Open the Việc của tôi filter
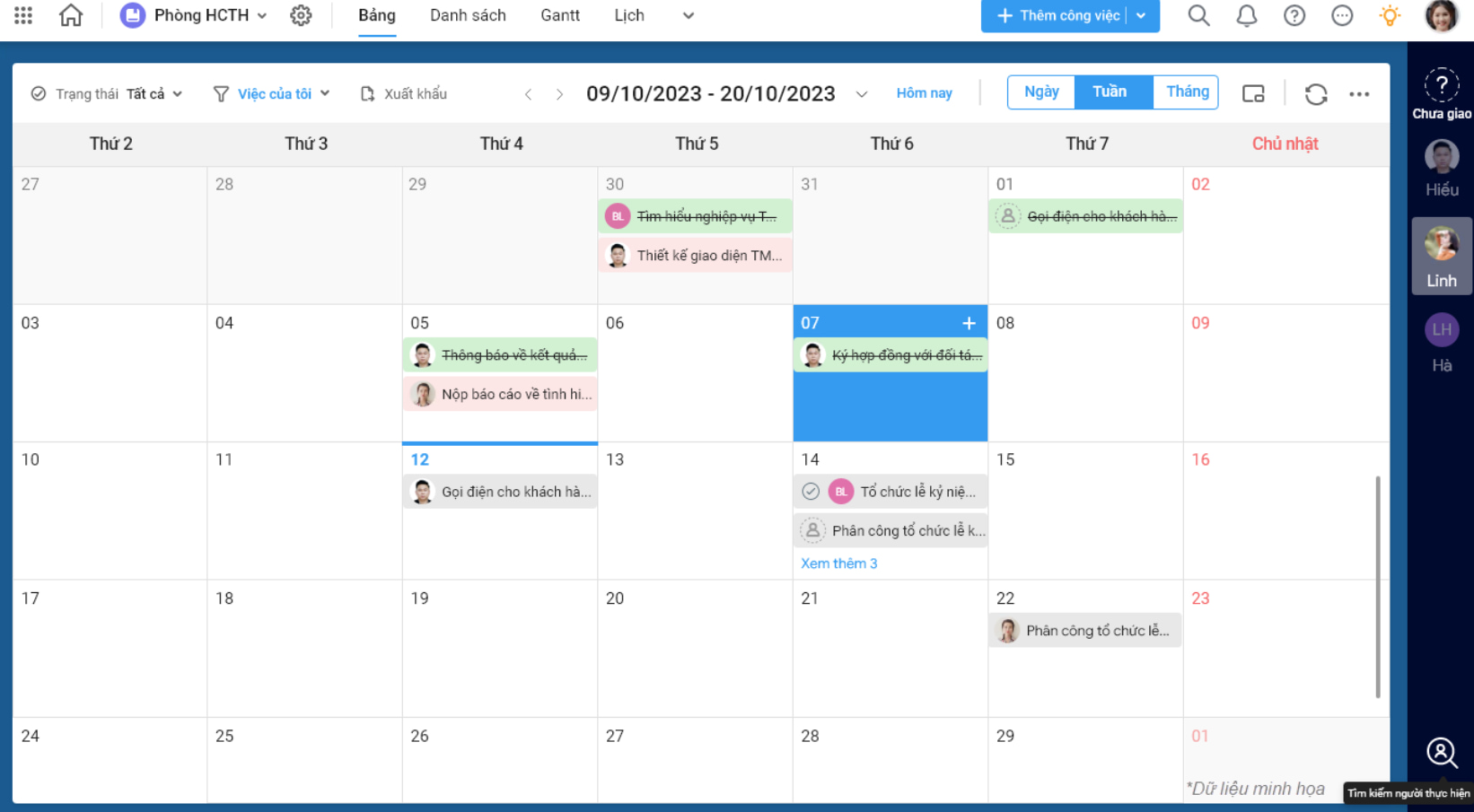Viewport: 1474px width, 812px height. 272,94
